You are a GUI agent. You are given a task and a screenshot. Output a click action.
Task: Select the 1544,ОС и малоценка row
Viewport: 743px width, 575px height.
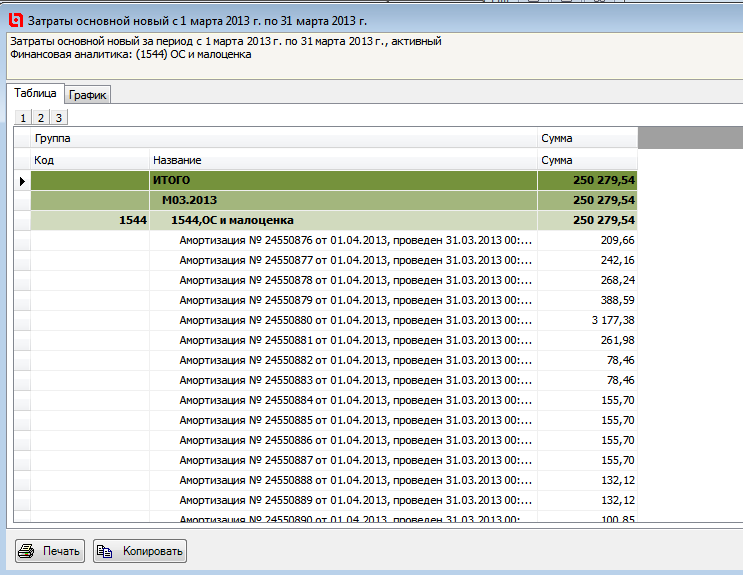342,220
